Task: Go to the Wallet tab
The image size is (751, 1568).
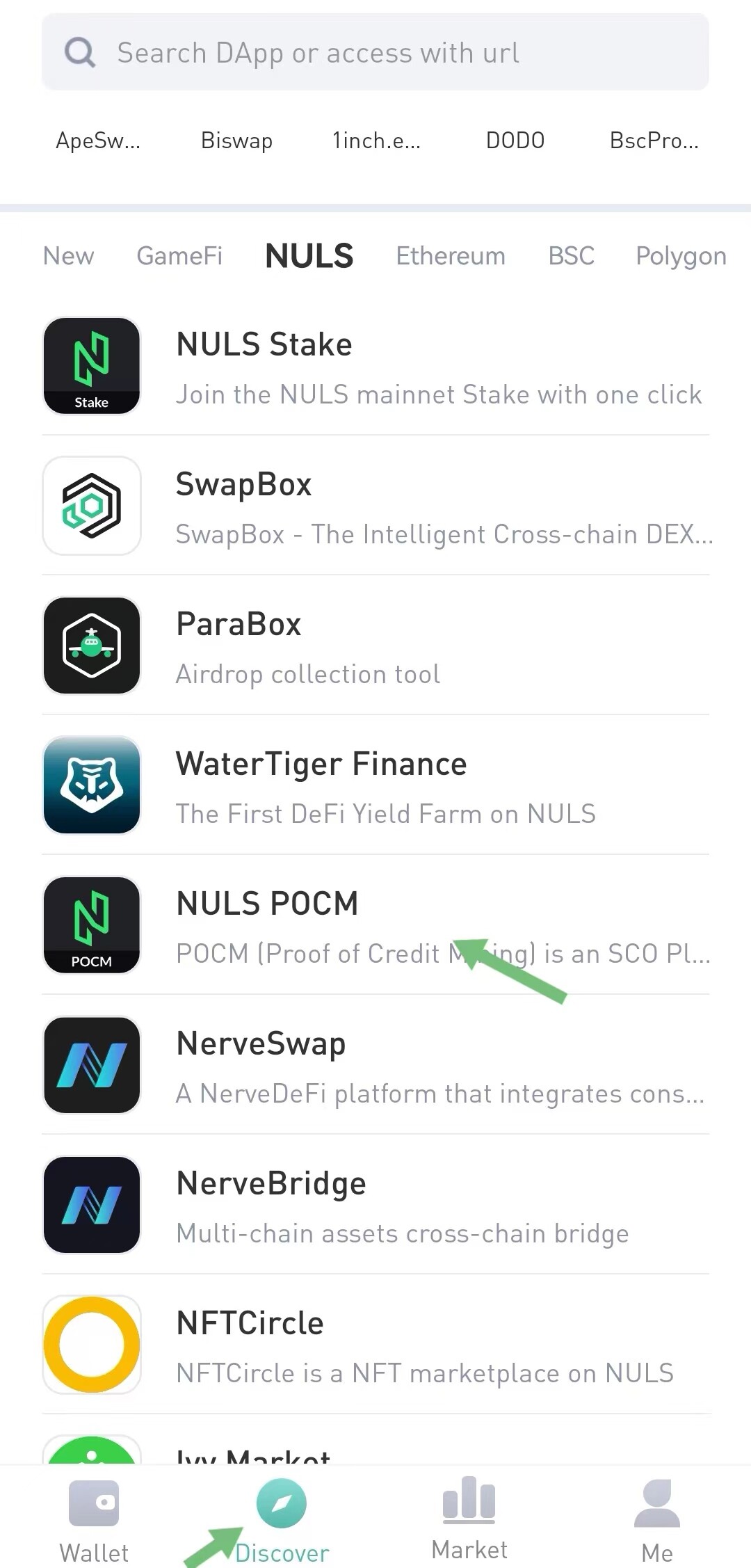Action: pyautogui.click(x=94, y=1521)
